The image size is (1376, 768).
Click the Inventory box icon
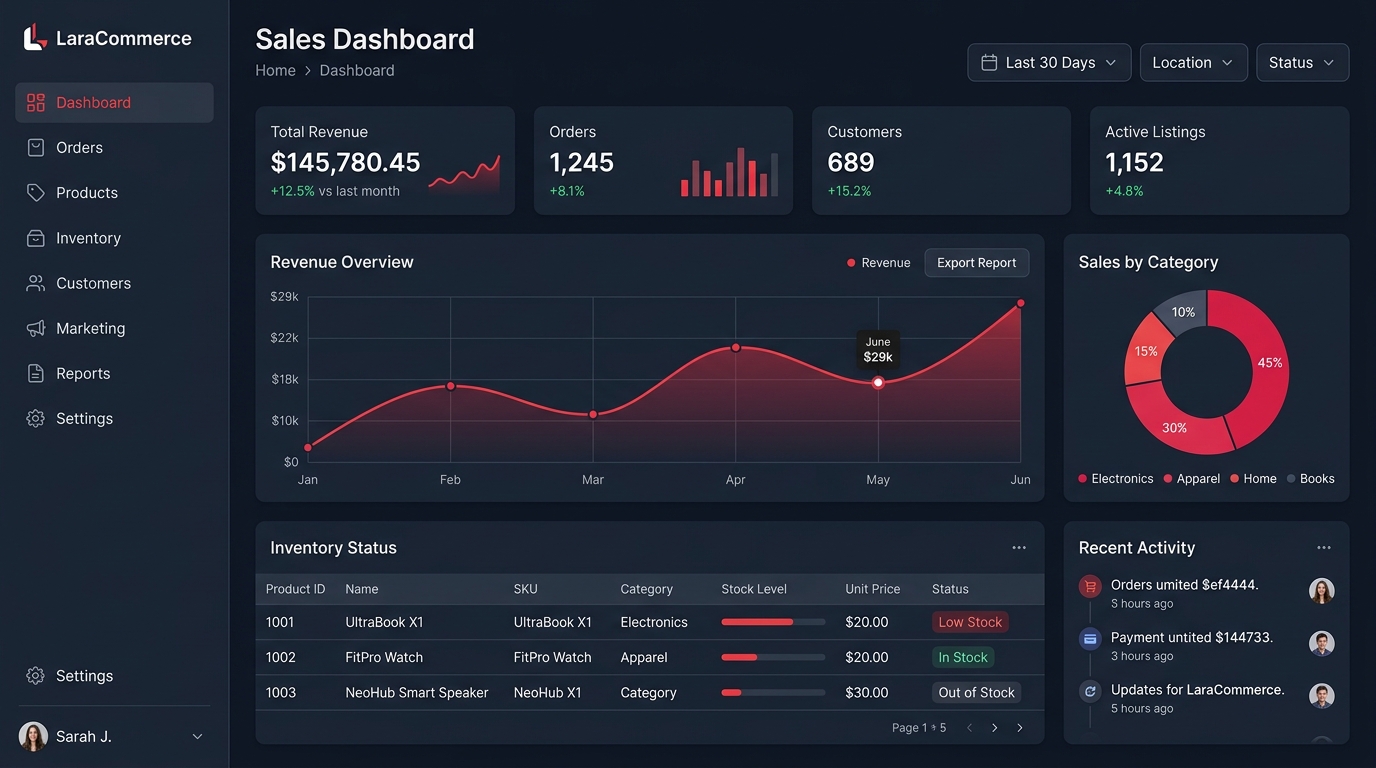click(x=36, y=238)
